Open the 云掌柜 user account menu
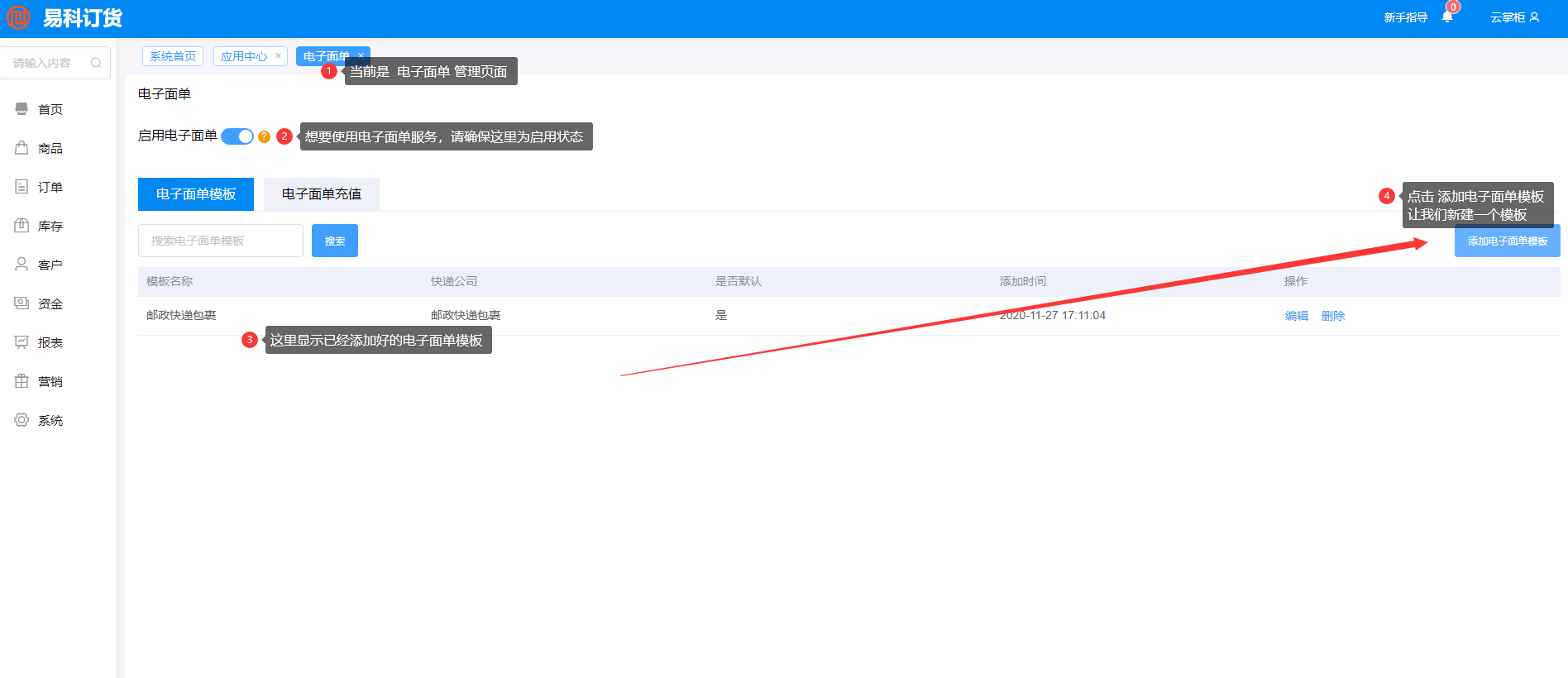The image size is (1568, 678). click(1514, 17)
